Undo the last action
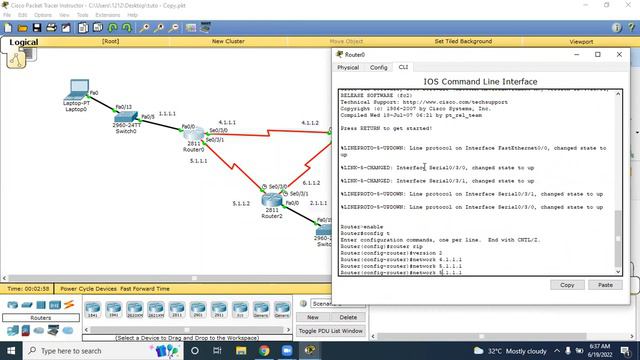This screenshot has width=640, height=360. (113, 28)
